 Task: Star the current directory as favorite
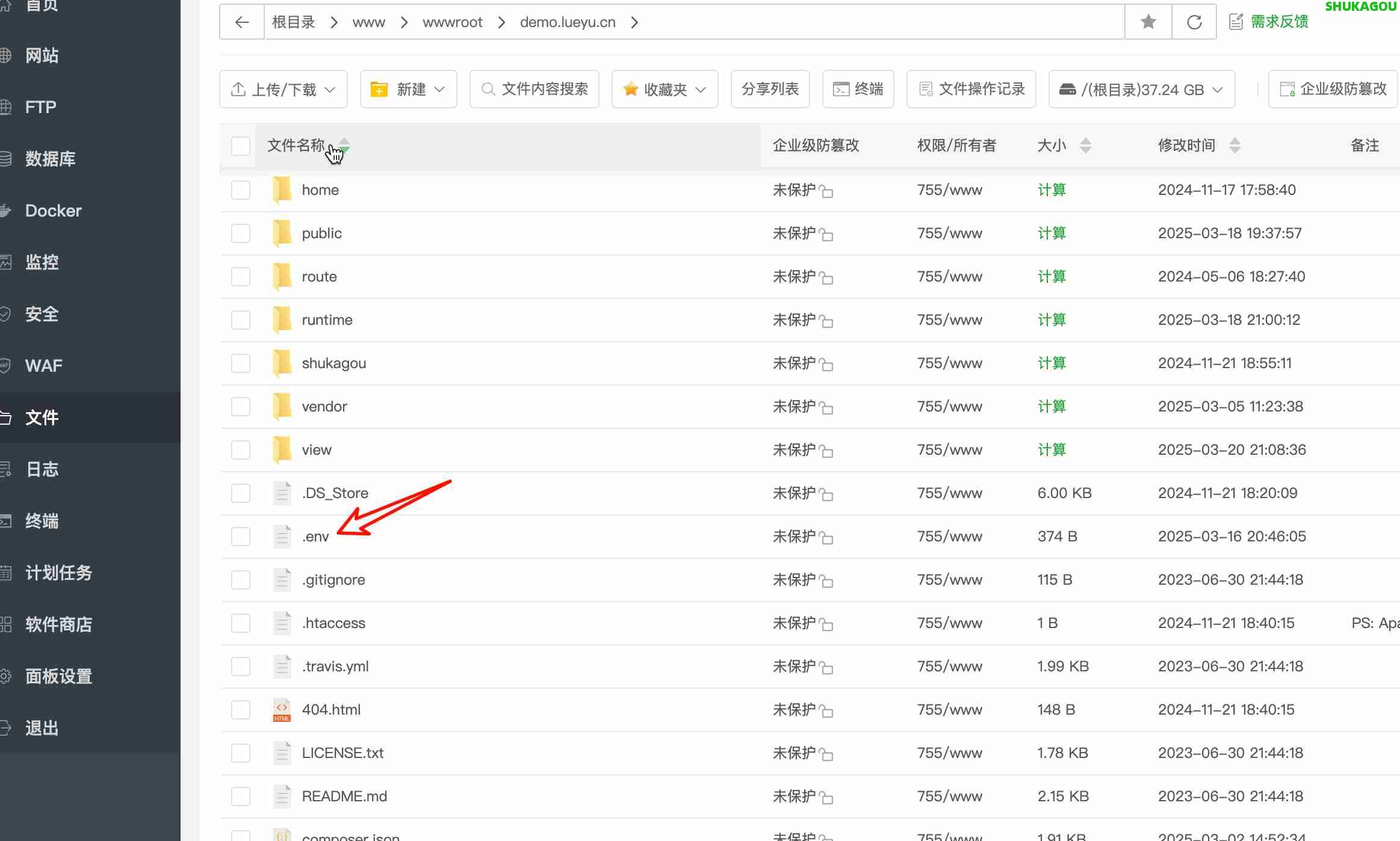click(x=1147, y=22)
